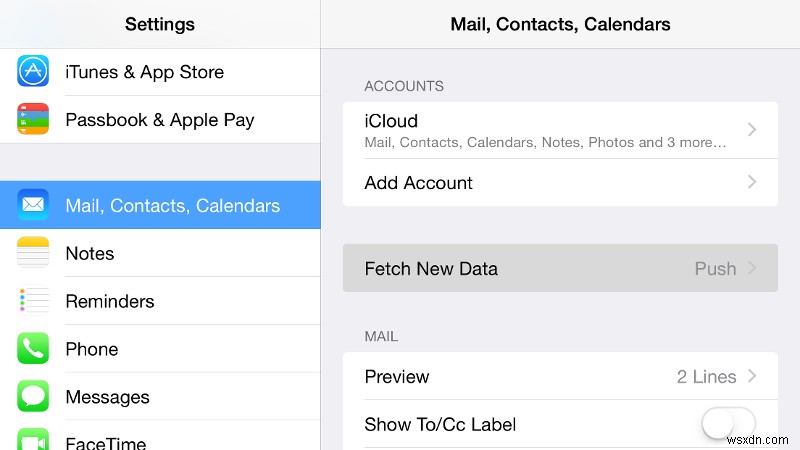This screenshot has height=450, width=800.
Task: Open Add Account chevron arrow
Action: pyautogui.click(x=752, y=183)
